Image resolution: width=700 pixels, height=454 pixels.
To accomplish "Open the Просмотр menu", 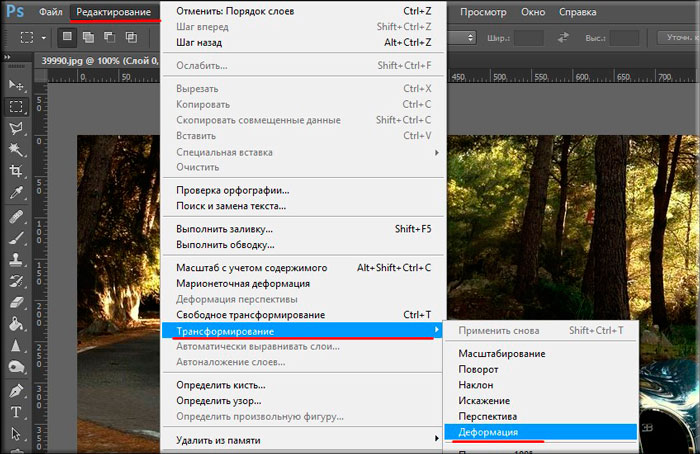I will 483,12.
